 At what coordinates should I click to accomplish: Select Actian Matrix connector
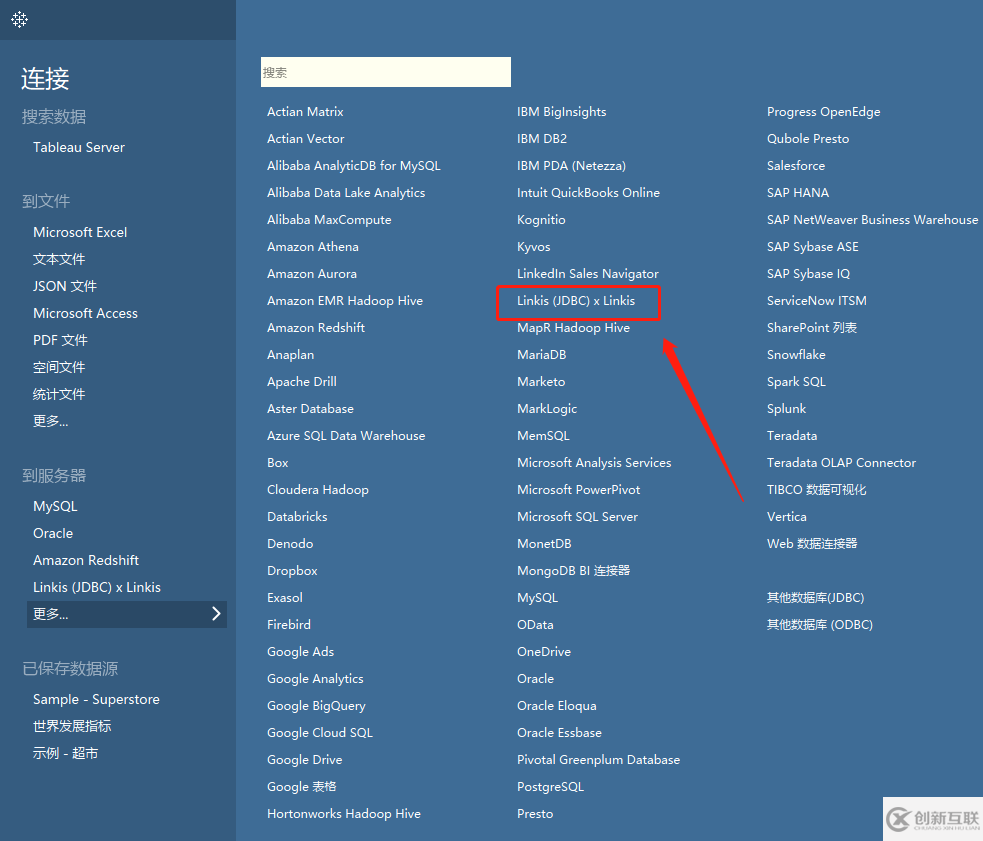[305, 112]
